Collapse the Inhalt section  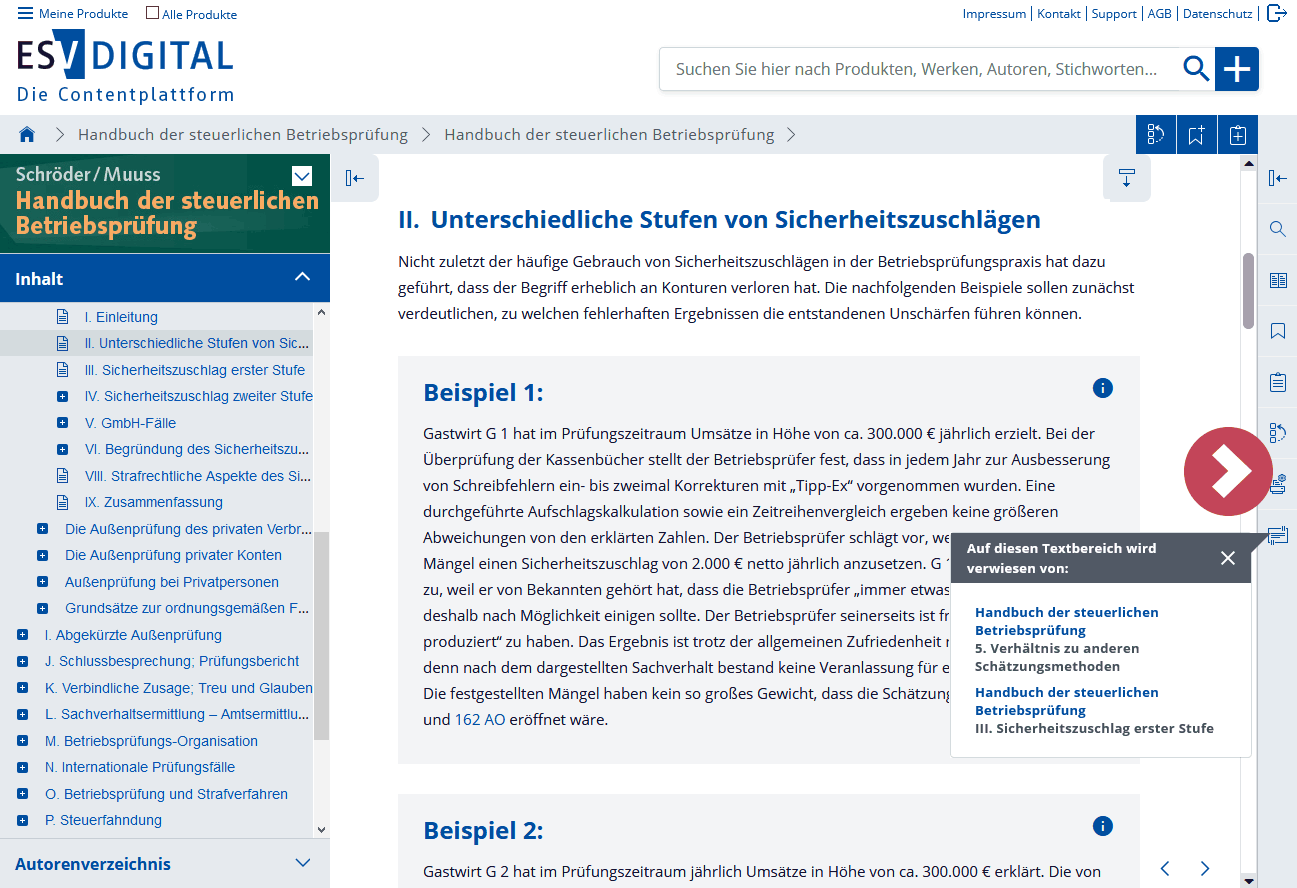303,277
